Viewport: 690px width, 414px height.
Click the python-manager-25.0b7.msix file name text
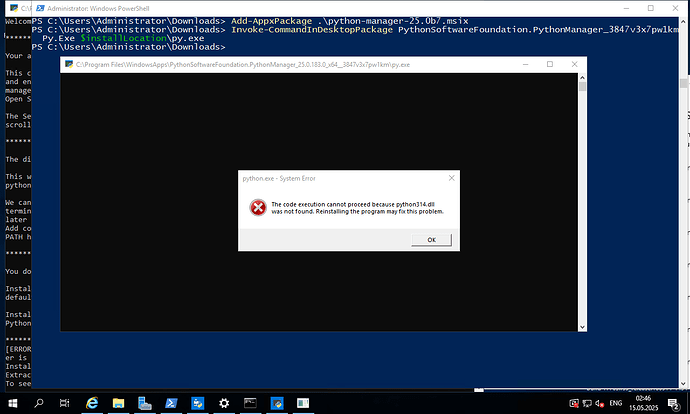(x=396, y=21)
